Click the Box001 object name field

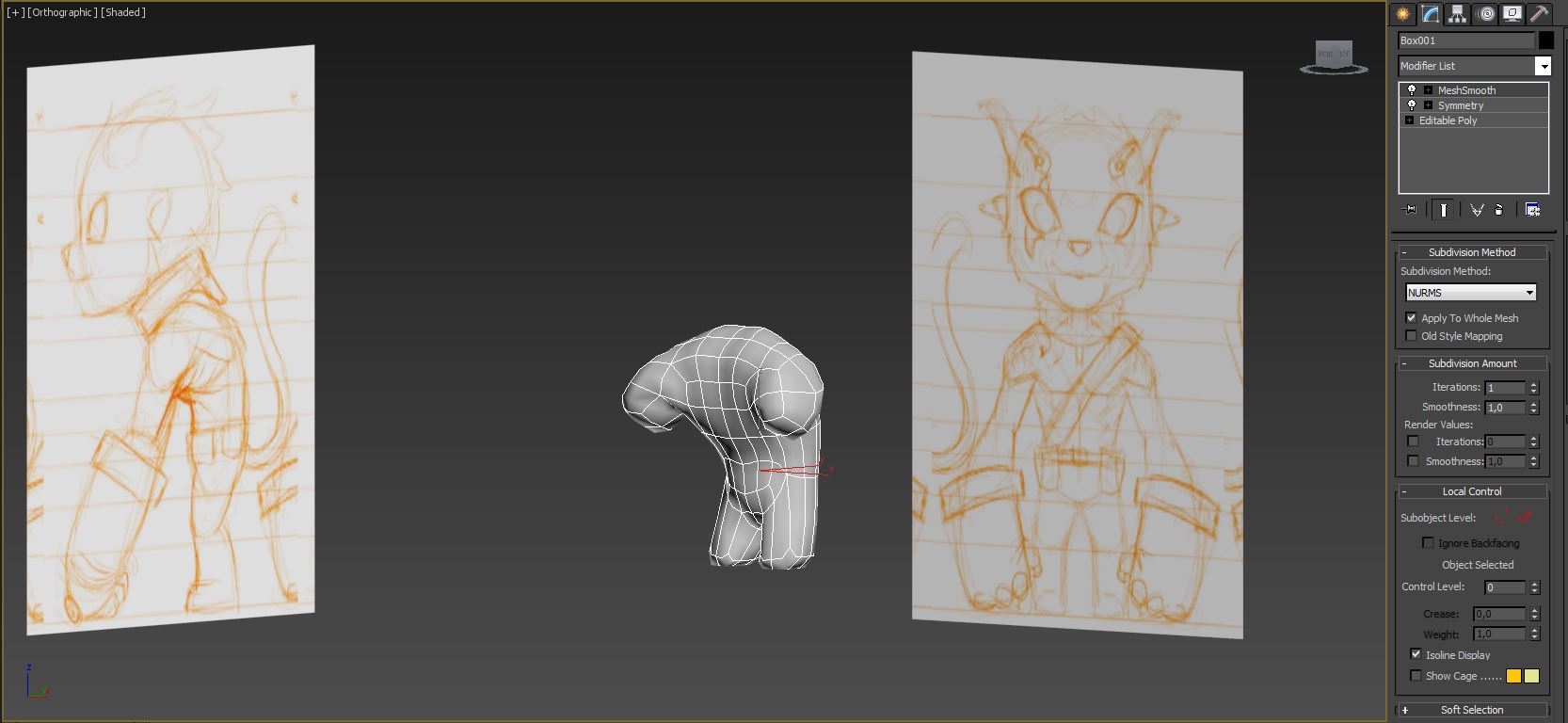pyautogui.click(x=1465, y=40)
